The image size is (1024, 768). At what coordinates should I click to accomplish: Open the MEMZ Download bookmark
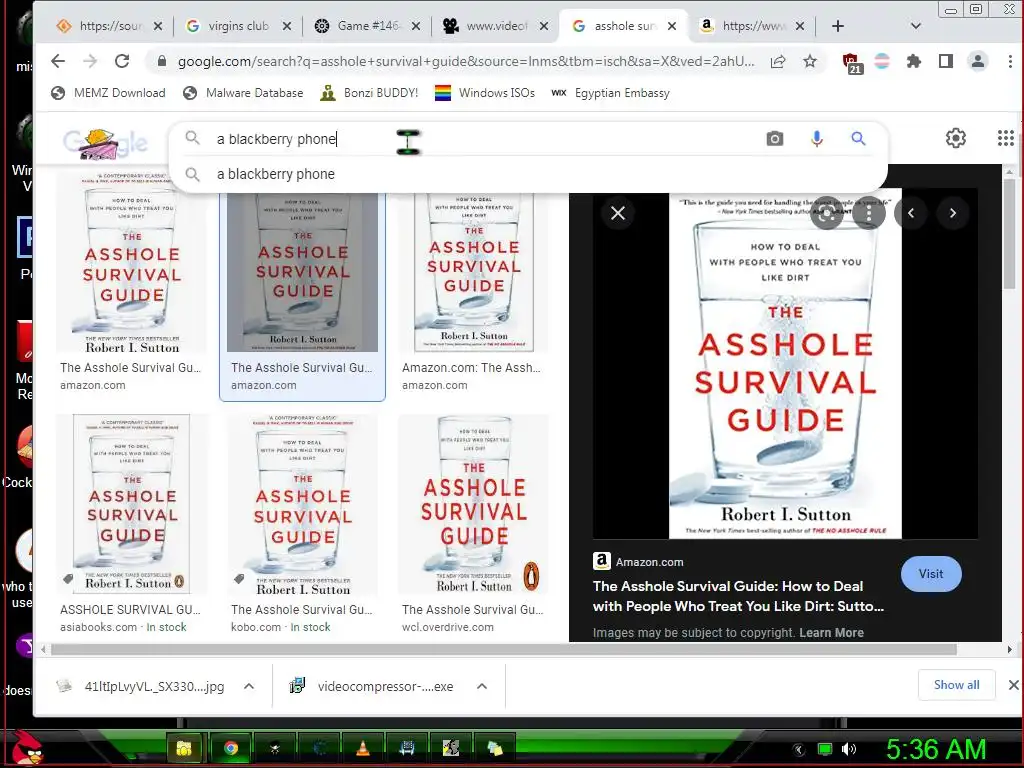108,93
